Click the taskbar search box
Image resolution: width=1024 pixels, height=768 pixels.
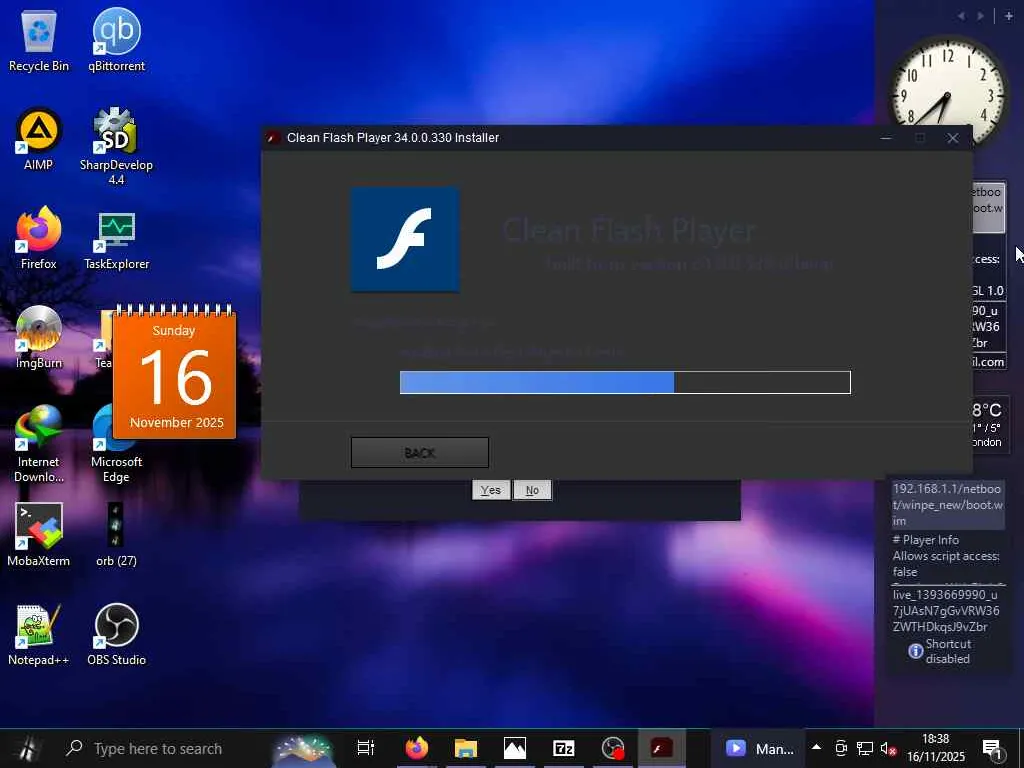click(x=167, y=748)
